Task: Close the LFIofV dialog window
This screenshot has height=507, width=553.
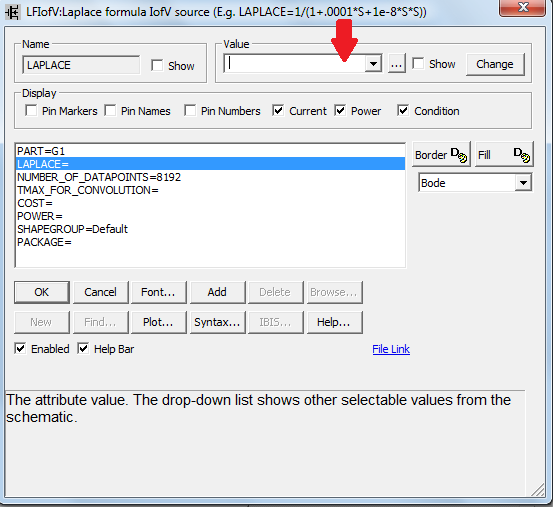Action: [523, 7]
